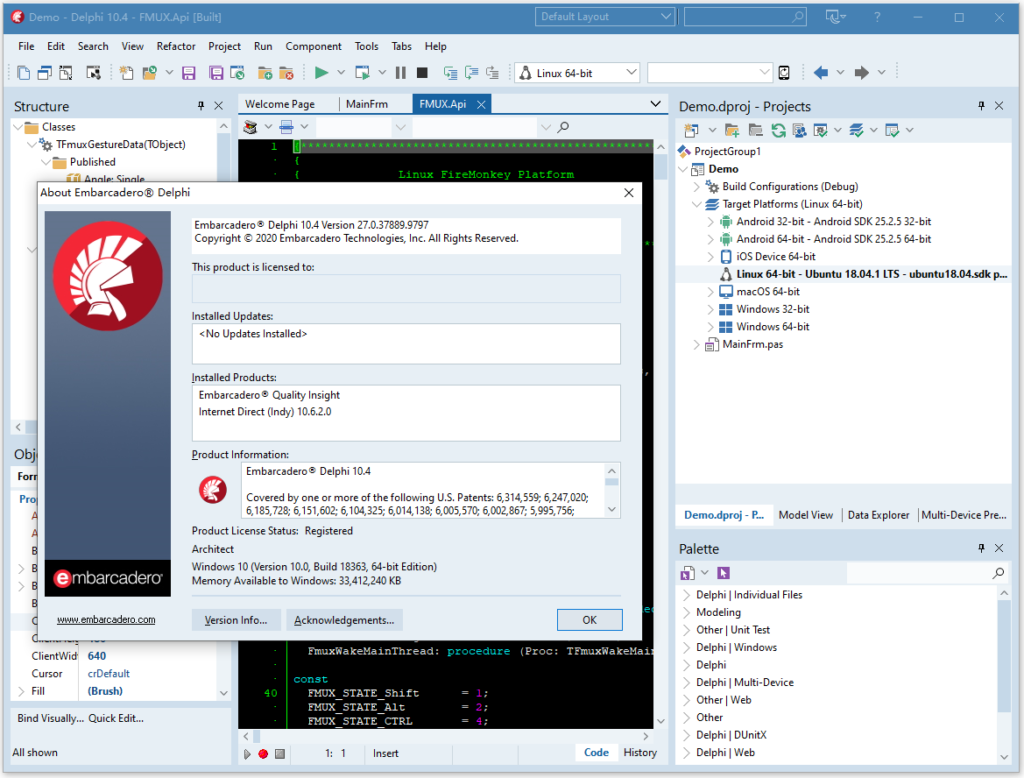Switch to the Welcome Page tab
Screen dimensions: 1024x778
click(x=280, y=104)
